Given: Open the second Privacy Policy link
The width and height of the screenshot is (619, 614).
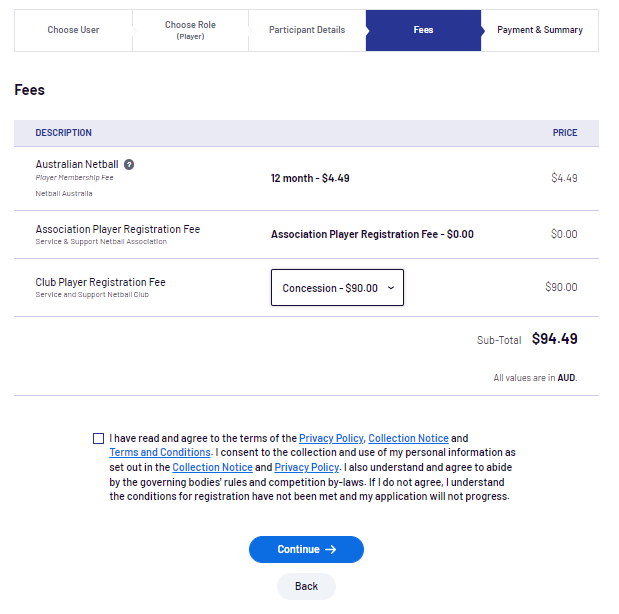Looking at the screenshot, I should click(x=307, y=468).
